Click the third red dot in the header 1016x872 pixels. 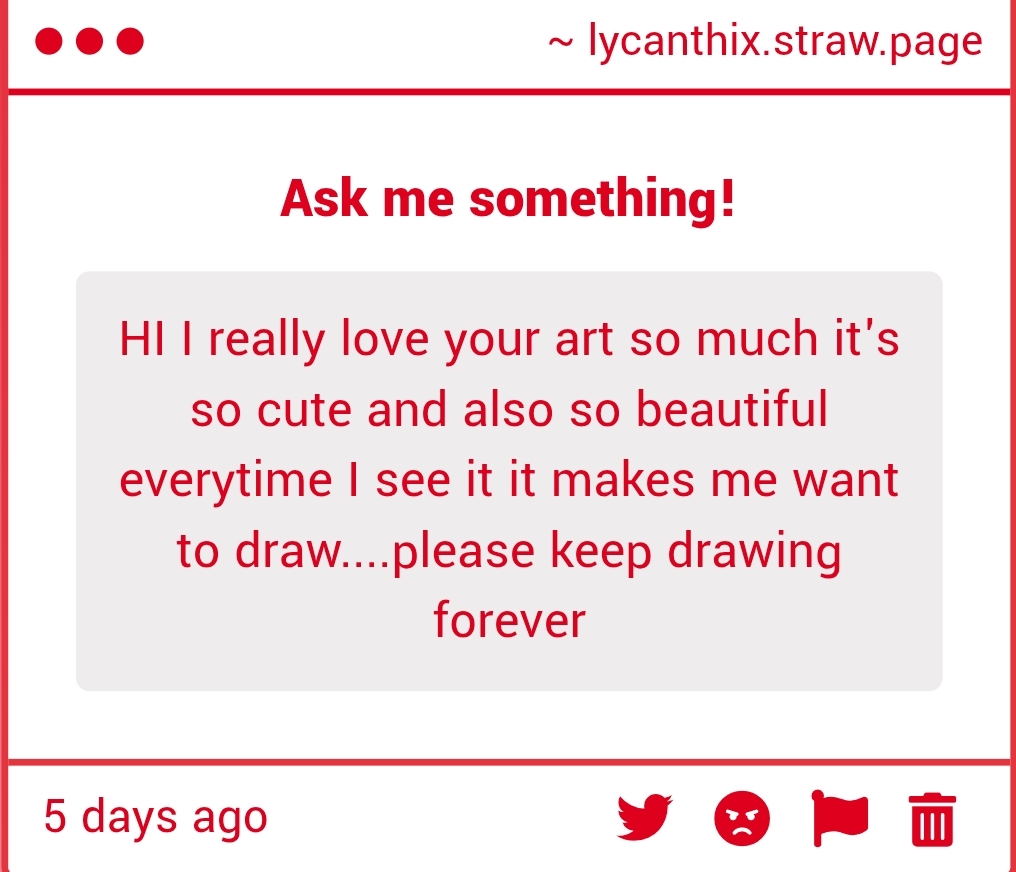coord(130,42)
